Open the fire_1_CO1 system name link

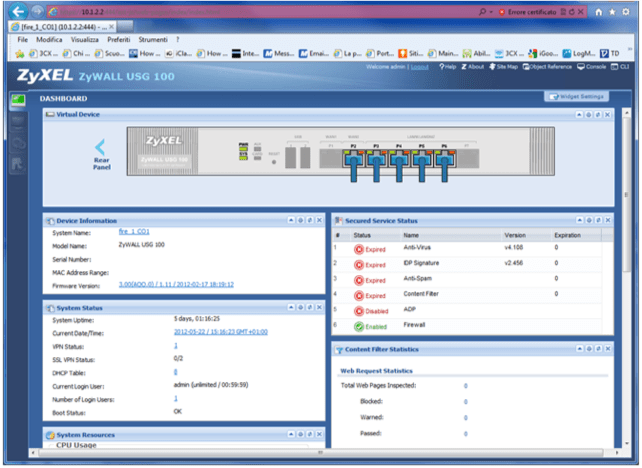point(134,232)
